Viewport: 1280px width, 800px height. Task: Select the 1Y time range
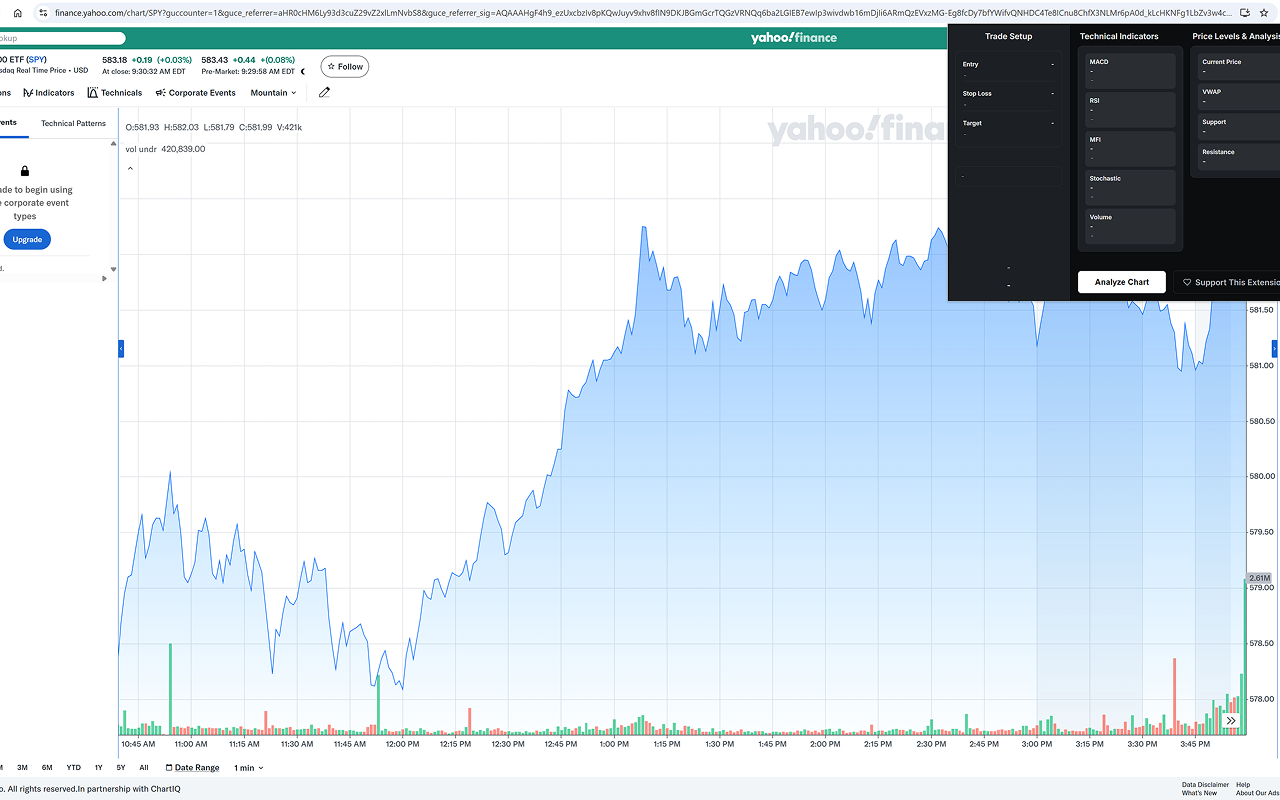pyautogui.click(x=98, y=768)
